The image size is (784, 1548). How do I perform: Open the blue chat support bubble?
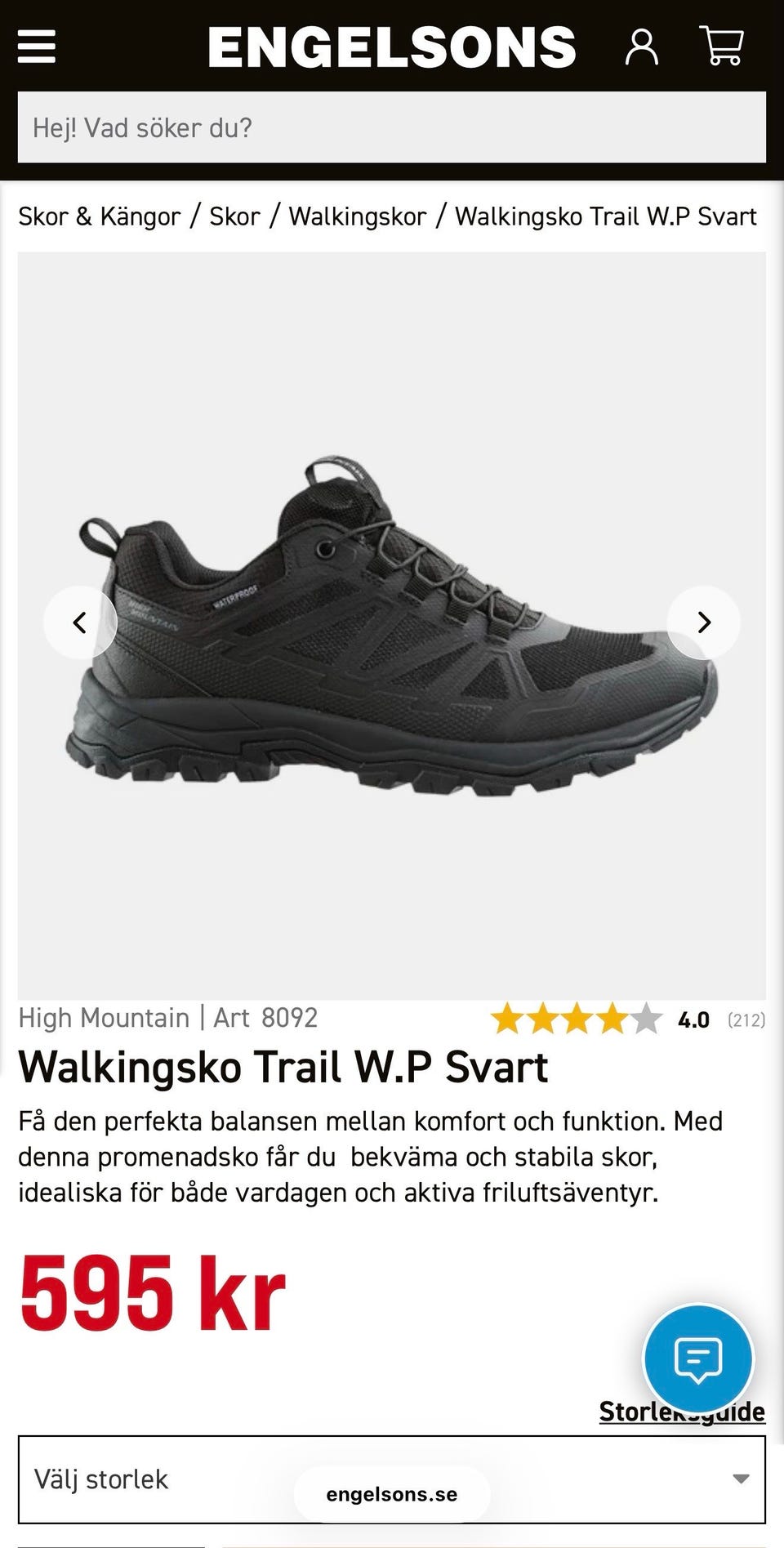click(698, 1359)
